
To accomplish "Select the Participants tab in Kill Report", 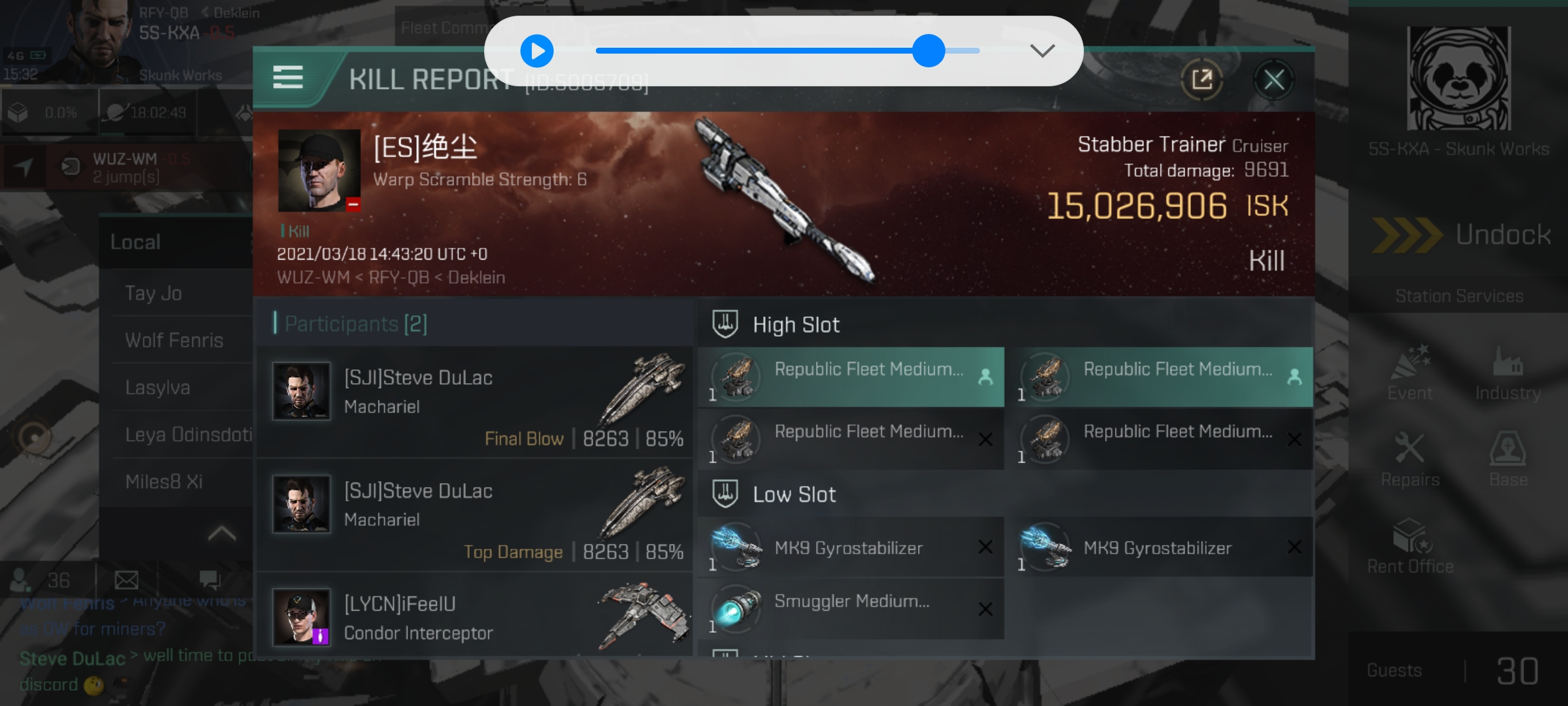I will tap(354, 323).
